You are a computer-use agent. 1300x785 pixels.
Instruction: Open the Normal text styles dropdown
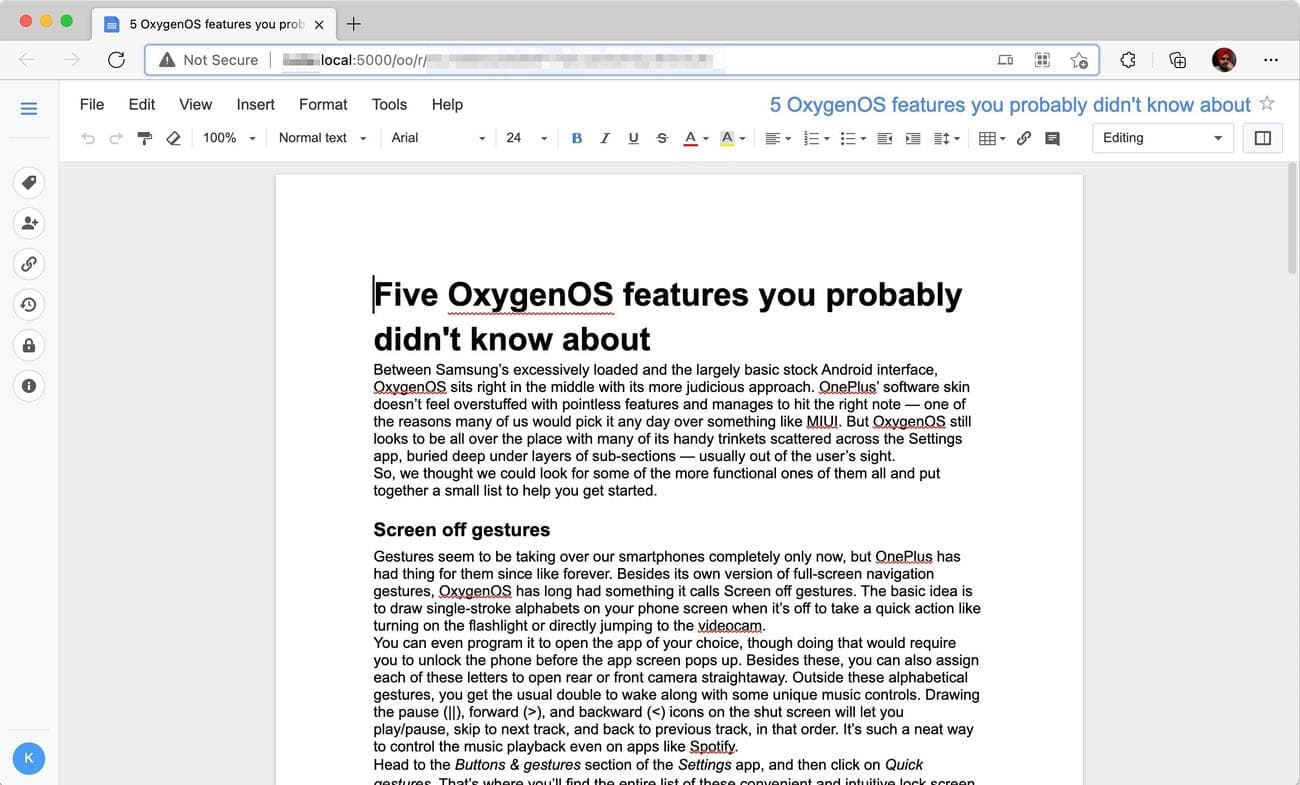coord(315,138)
